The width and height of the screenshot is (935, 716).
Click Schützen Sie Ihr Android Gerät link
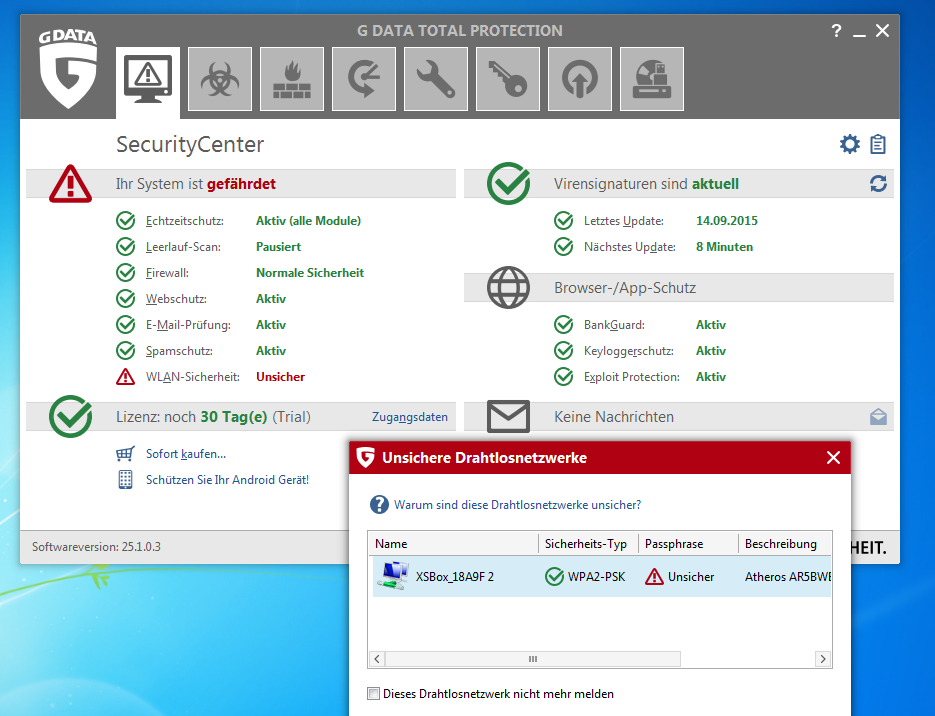tap(227, 480)
